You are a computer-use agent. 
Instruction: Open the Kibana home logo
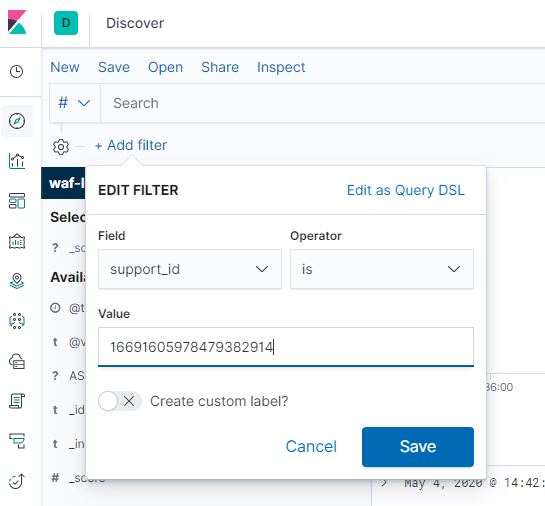click(x=17, y=22)
